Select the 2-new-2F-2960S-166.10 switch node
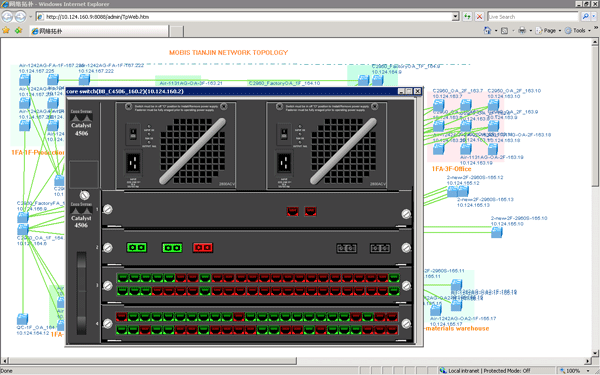Viewport: 600px width, 375px height. pyautogui.click(x=497, y=232)
